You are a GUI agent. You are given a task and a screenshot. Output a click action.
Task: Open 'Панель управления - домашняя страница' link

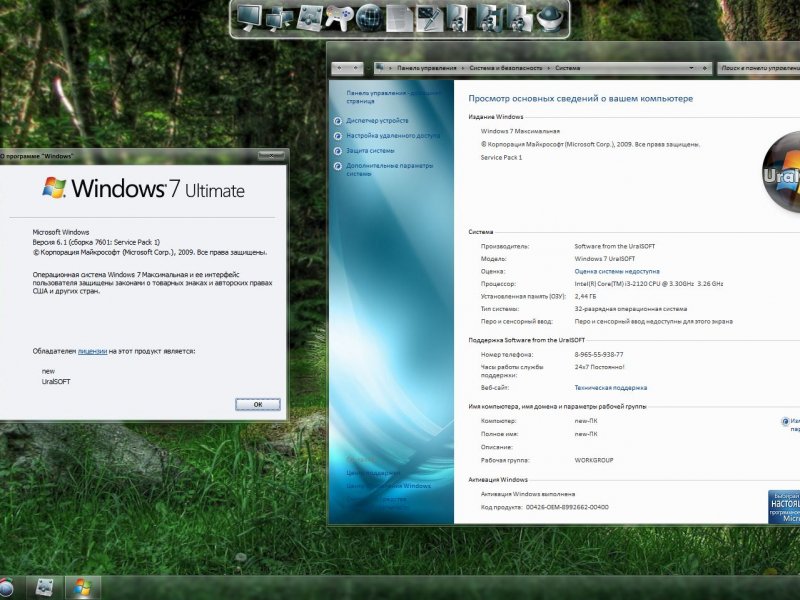pyautogui.click(x=393, y=97)
